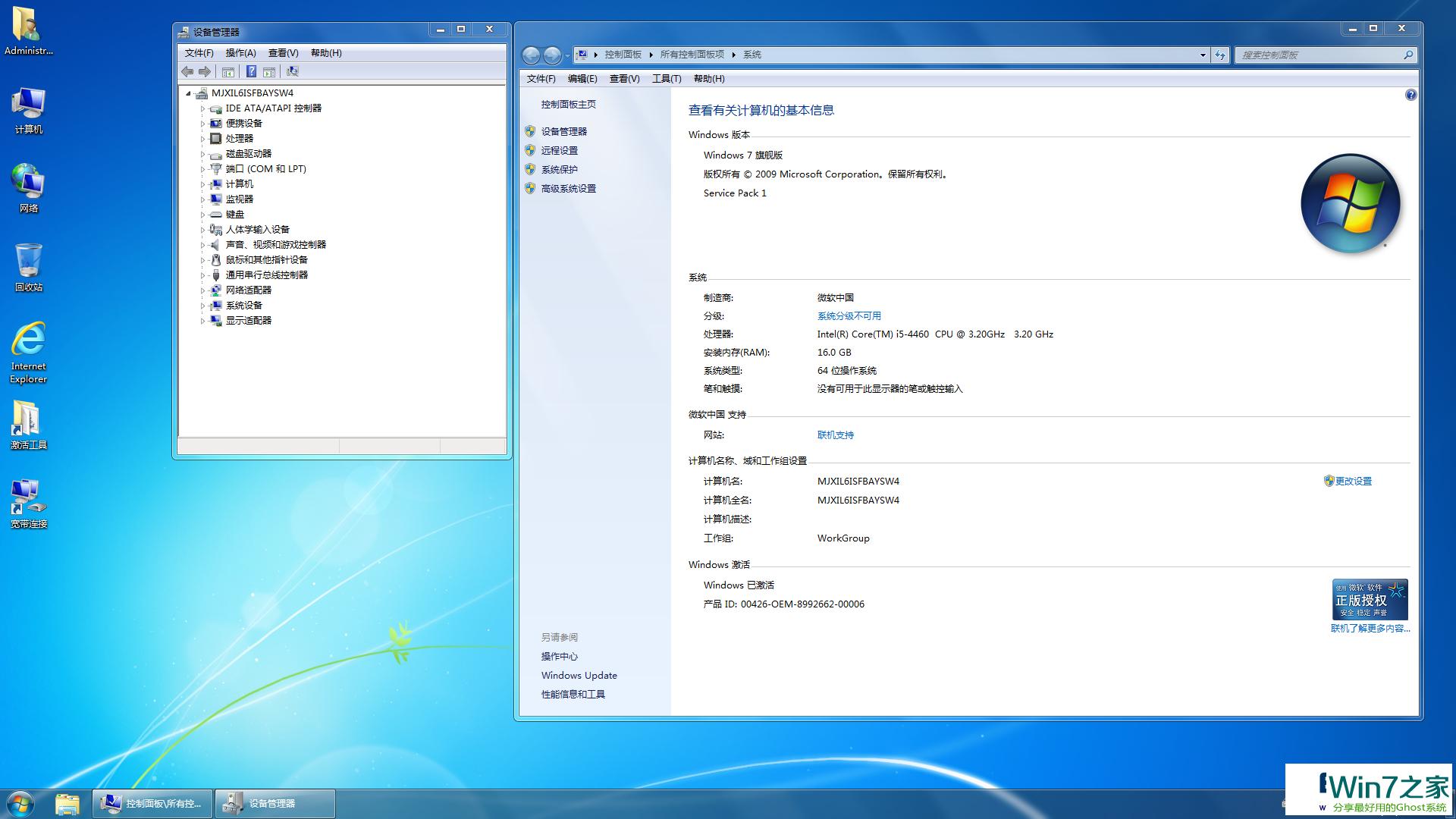Open 操作中心 link under 另请参阅

click(x=560, y=656)
